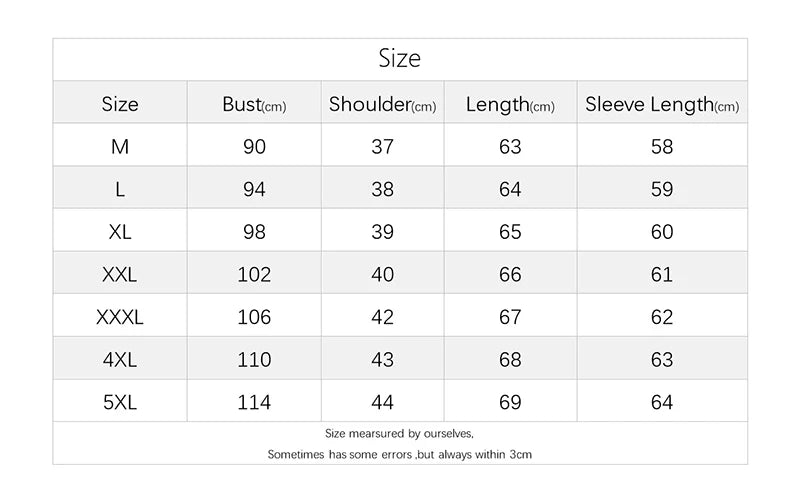
Task: Select sleeve length value 59 in L row
Action: click(662, 189)
